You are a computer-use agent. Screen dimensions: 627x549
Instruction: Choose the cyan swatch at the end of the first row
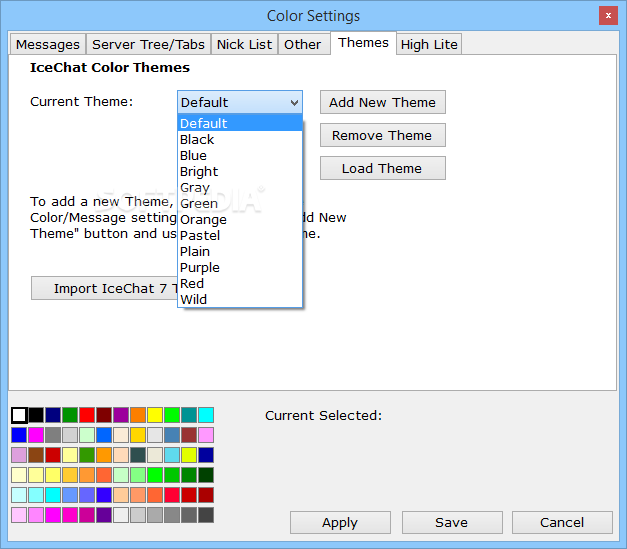pyautogui.click(x=206, y=415)
